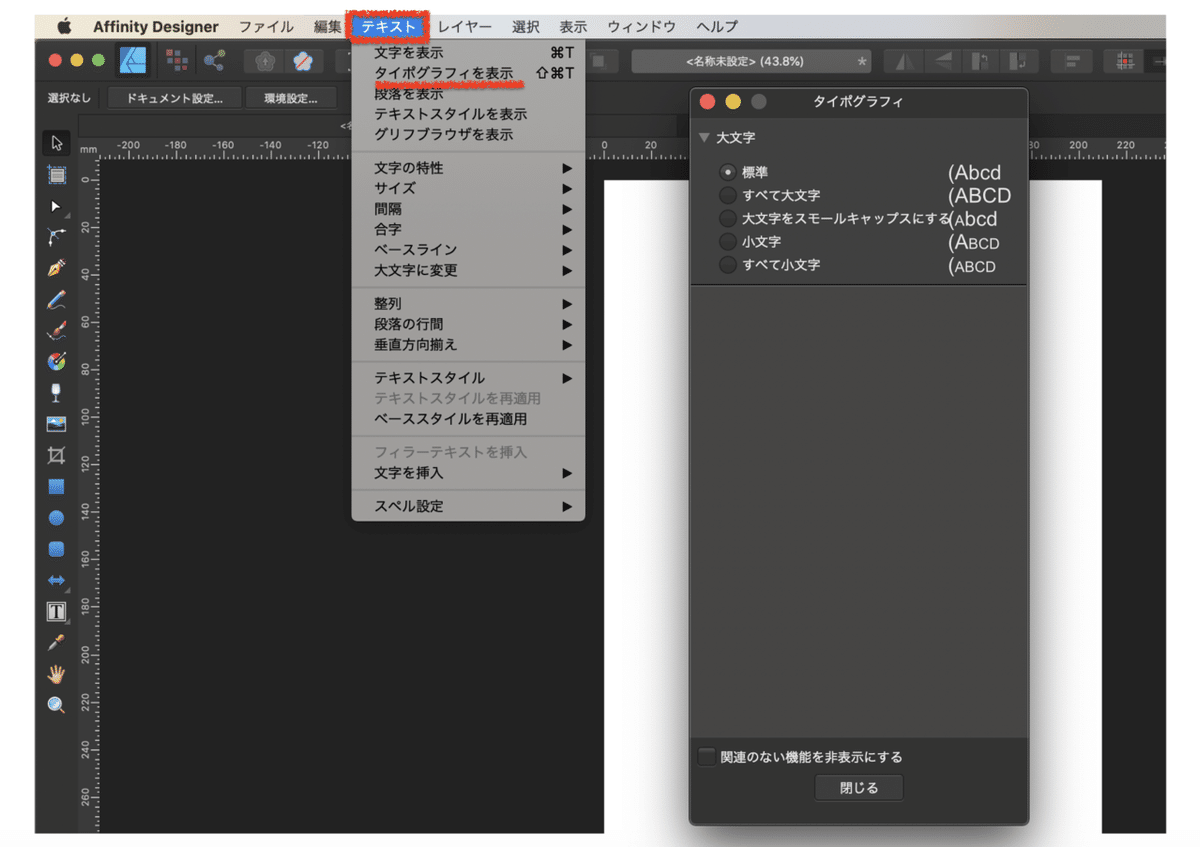Viewport: 1200px width, 847px height.
Task: Open the レイヤー menu
Action: coord(465,27)
